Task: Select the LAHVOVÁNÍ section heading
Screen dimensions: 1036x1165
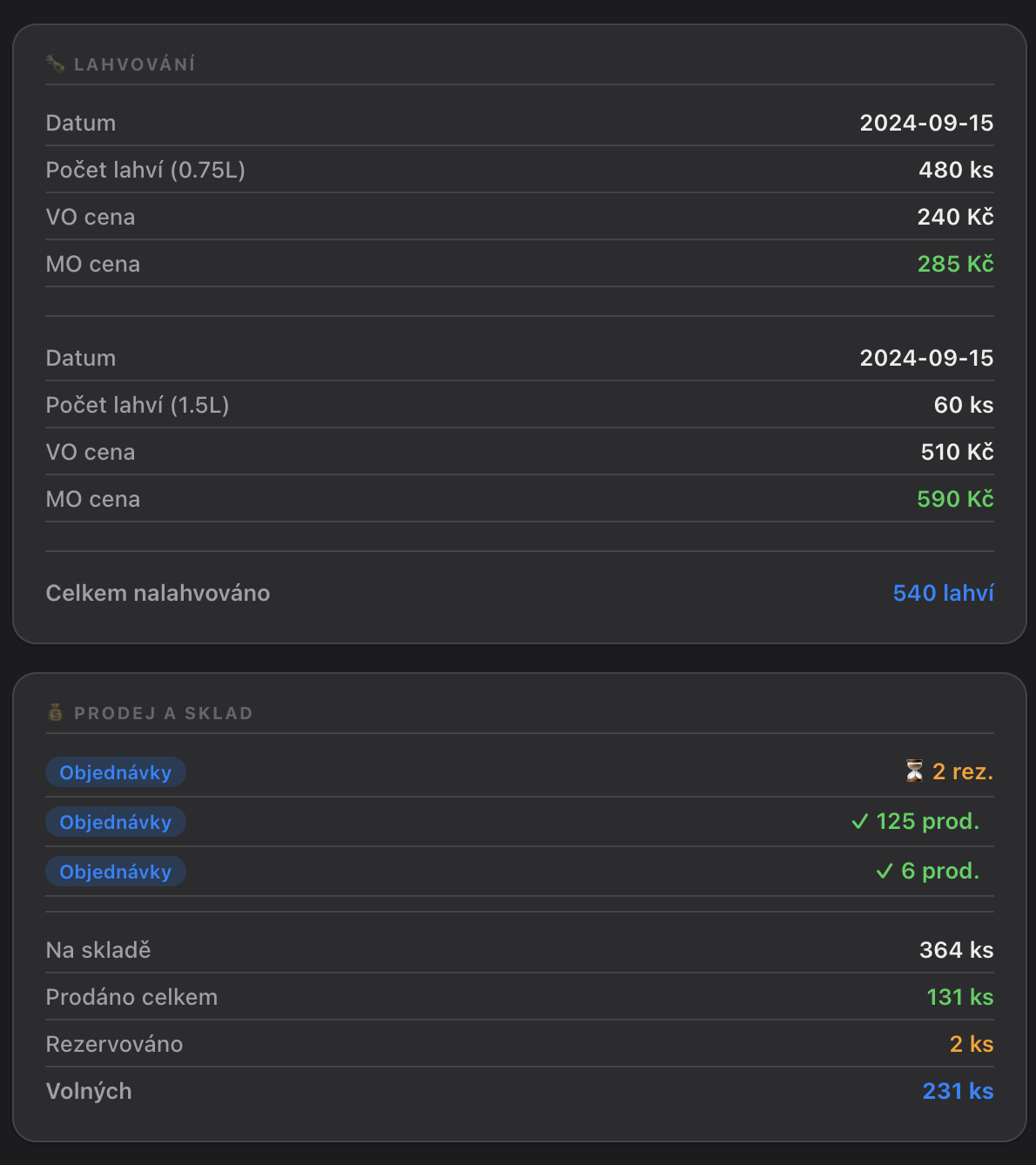Action: coord(135,64)
